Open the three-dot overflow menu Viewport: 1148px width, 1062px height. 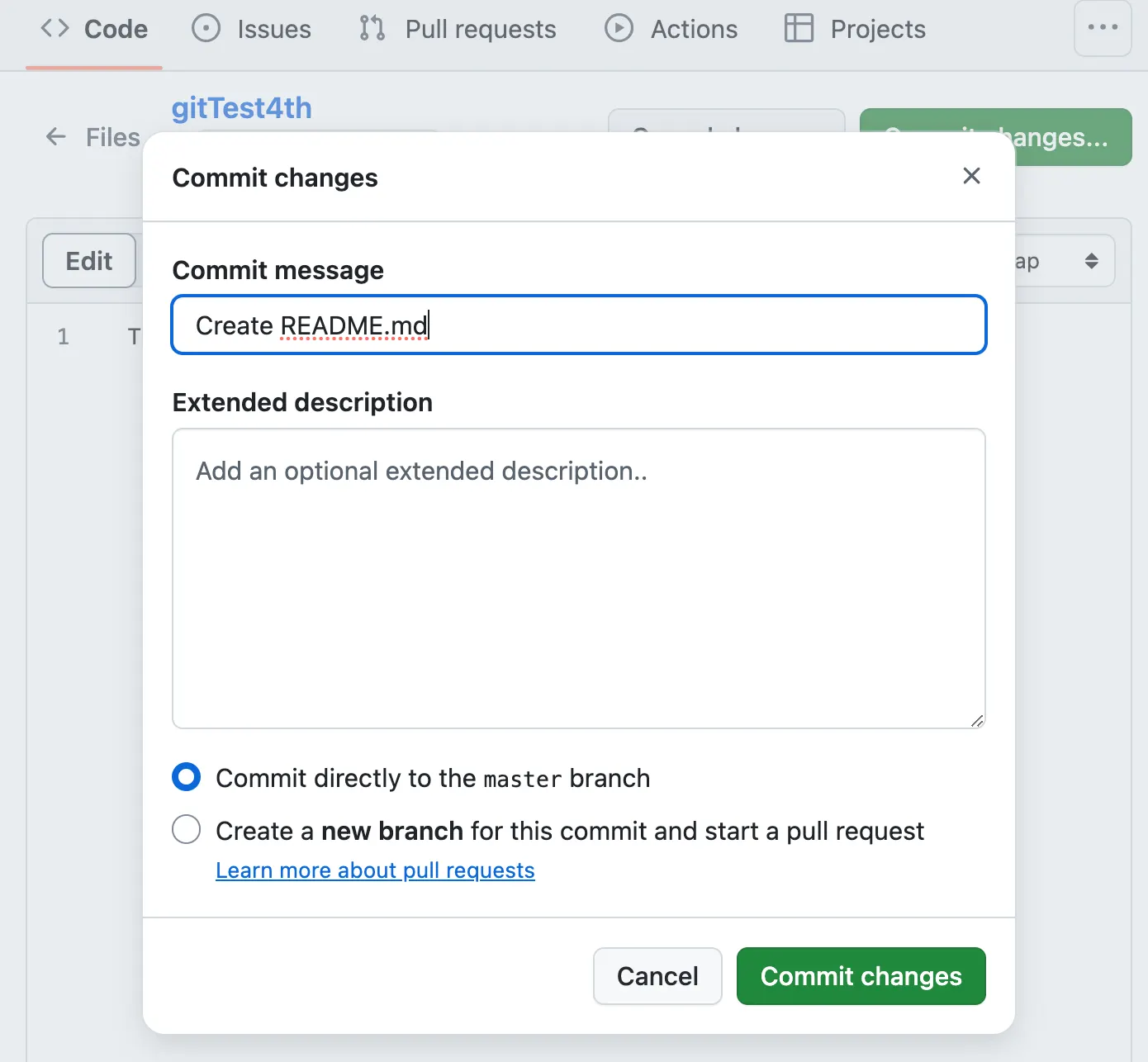1103,28
